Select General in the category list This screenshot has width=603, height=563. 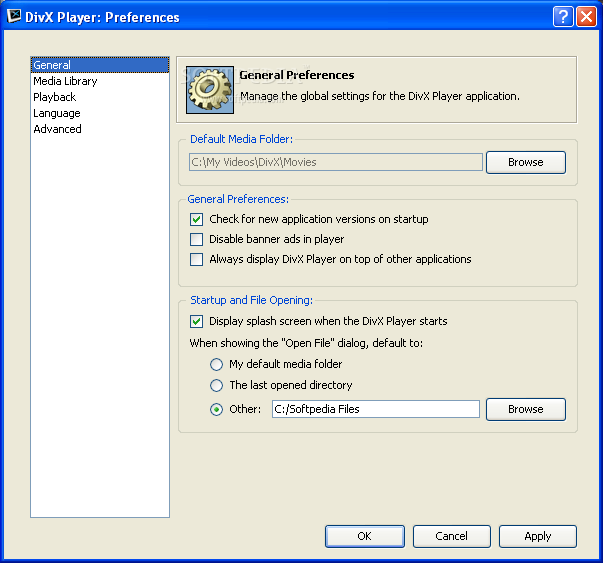tap(100, 65)
